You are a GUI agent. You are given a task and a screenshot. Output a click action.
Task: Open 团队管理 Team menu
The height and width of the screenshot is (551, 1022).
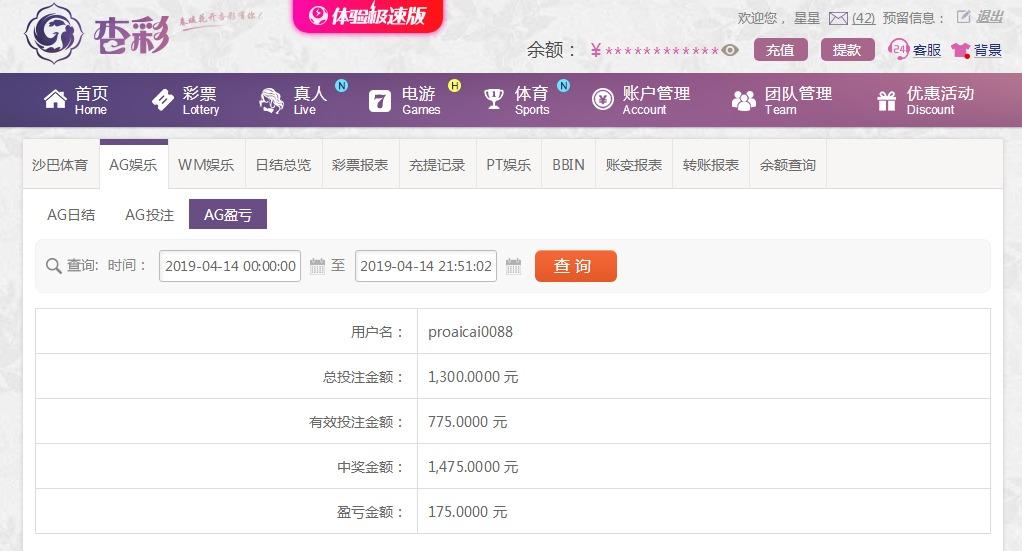(x=782, y=100)
